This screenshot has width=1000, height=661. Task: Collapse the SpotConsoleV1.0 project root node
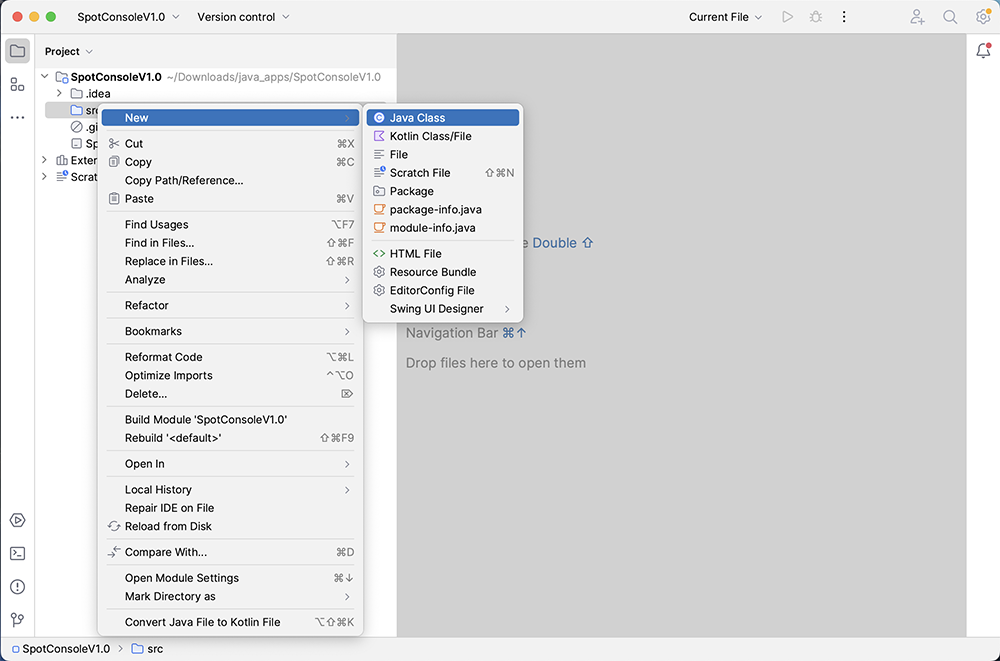click(x=44, y=77)
